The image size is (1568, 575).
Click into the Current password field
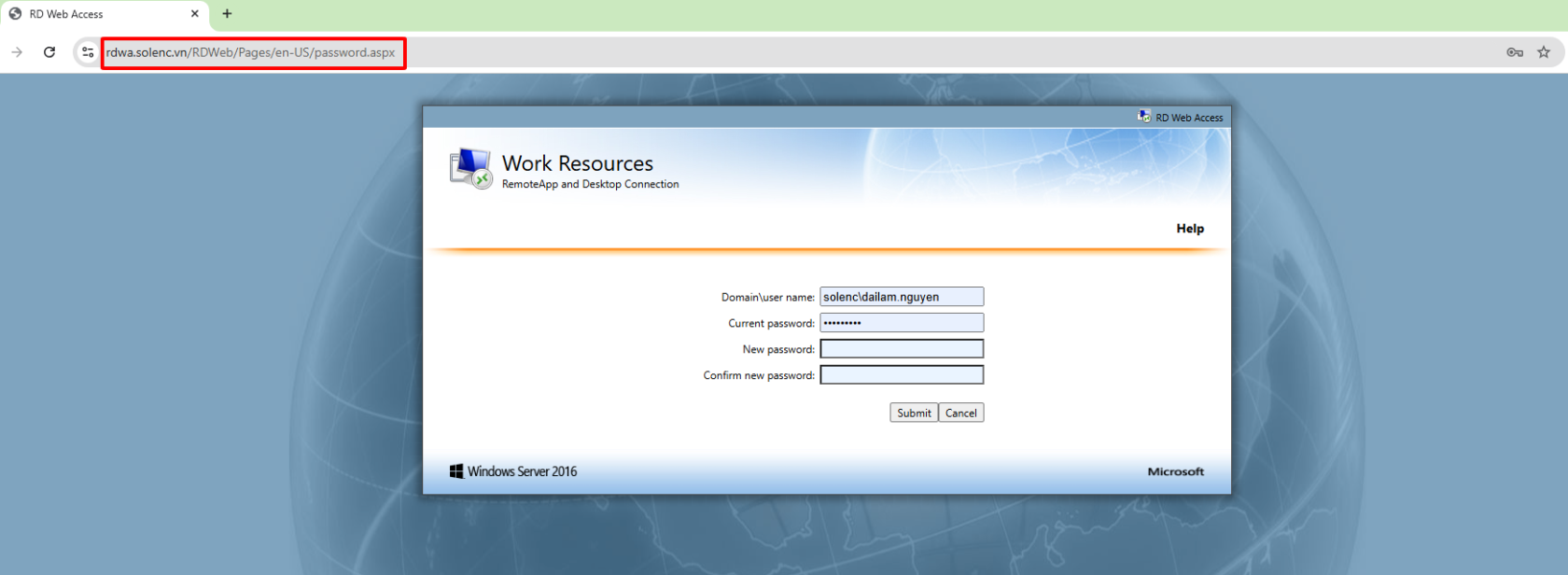pos(901,323)
